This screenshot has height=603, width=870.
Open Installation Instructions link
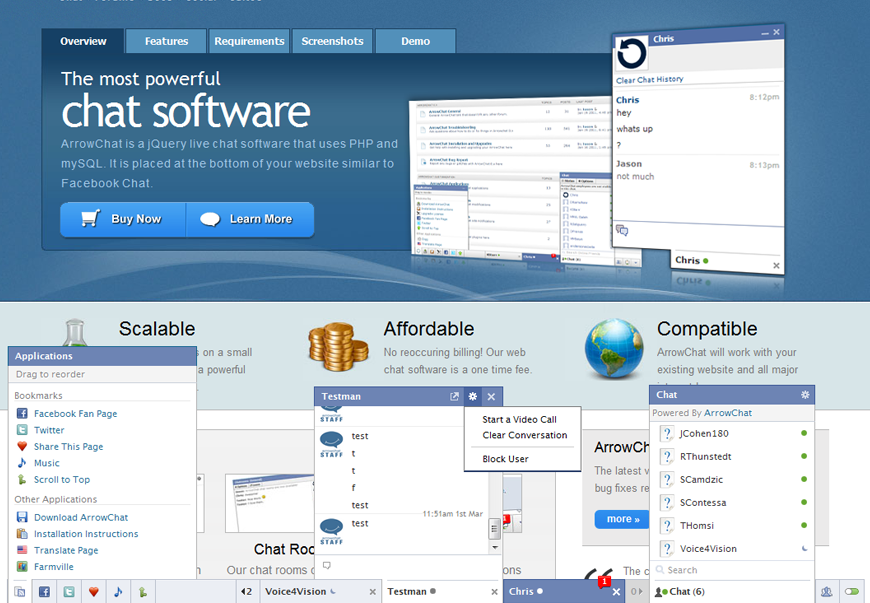[86, 534]
